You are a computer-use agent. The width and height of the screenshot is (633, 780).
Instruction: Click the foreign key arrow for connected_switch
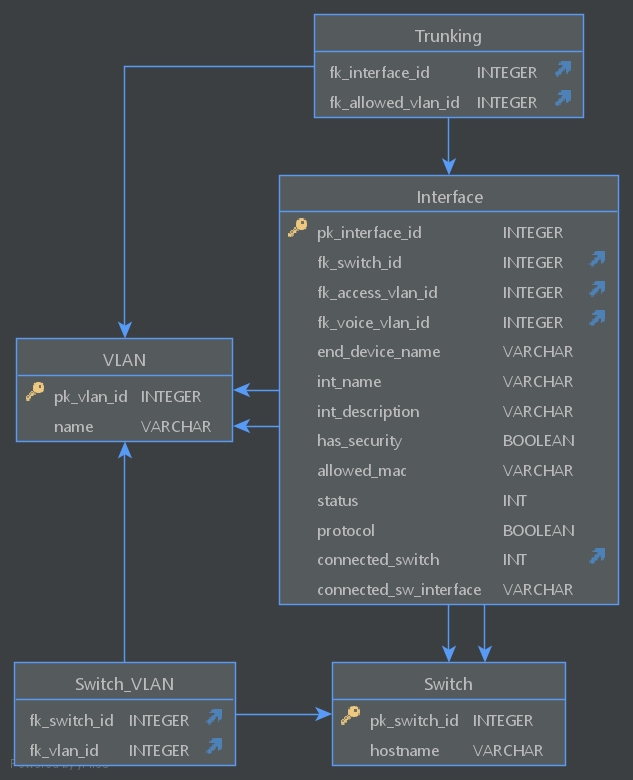(597, 556)
